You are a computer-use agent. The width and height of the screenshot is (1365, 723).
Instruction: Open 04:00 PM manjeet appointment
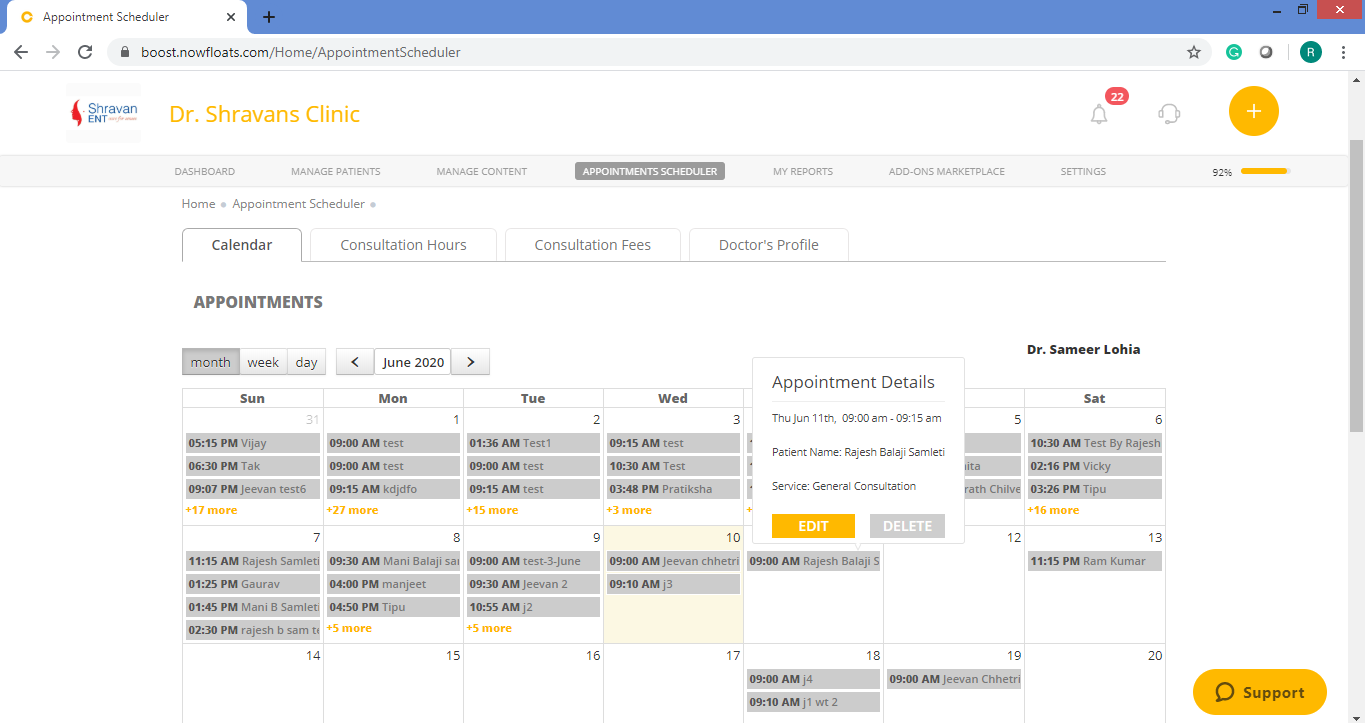pos(393,584)
